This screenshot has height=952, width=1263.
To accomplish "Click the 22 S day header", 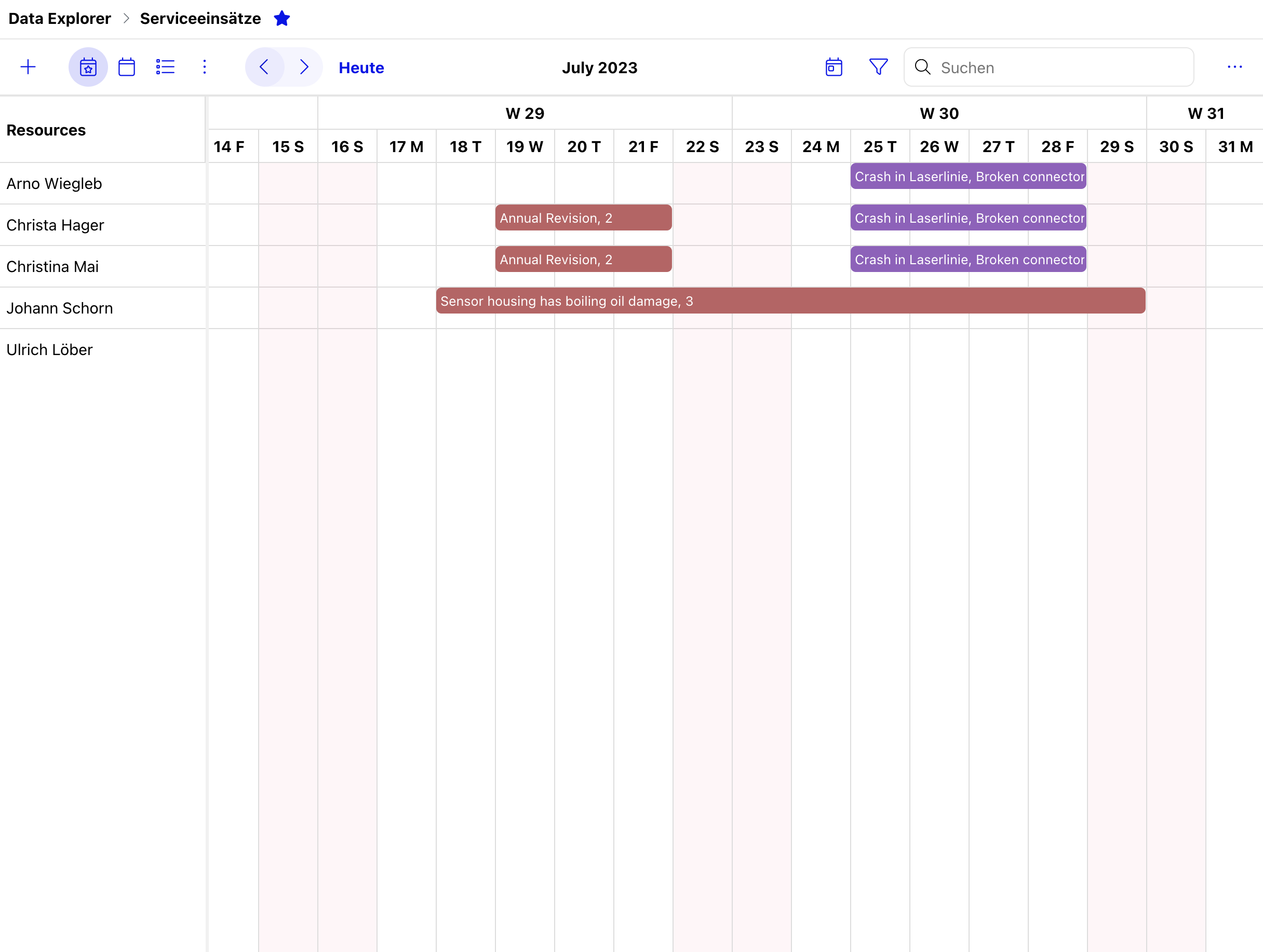I will click(x=702, y=147).
